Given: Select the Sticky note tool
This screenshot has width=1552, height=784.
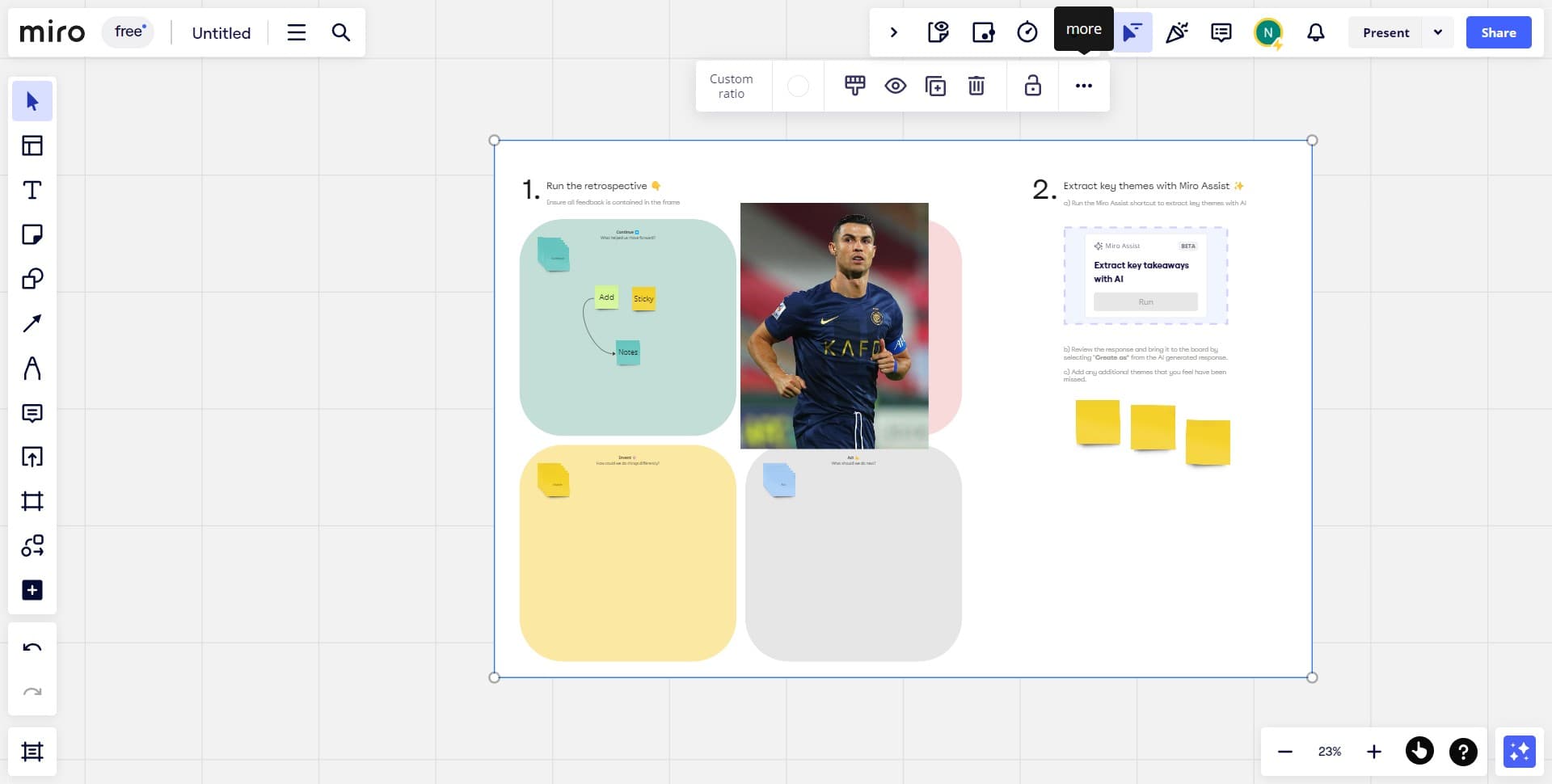Looking at the screenshot, I should 32,234.
